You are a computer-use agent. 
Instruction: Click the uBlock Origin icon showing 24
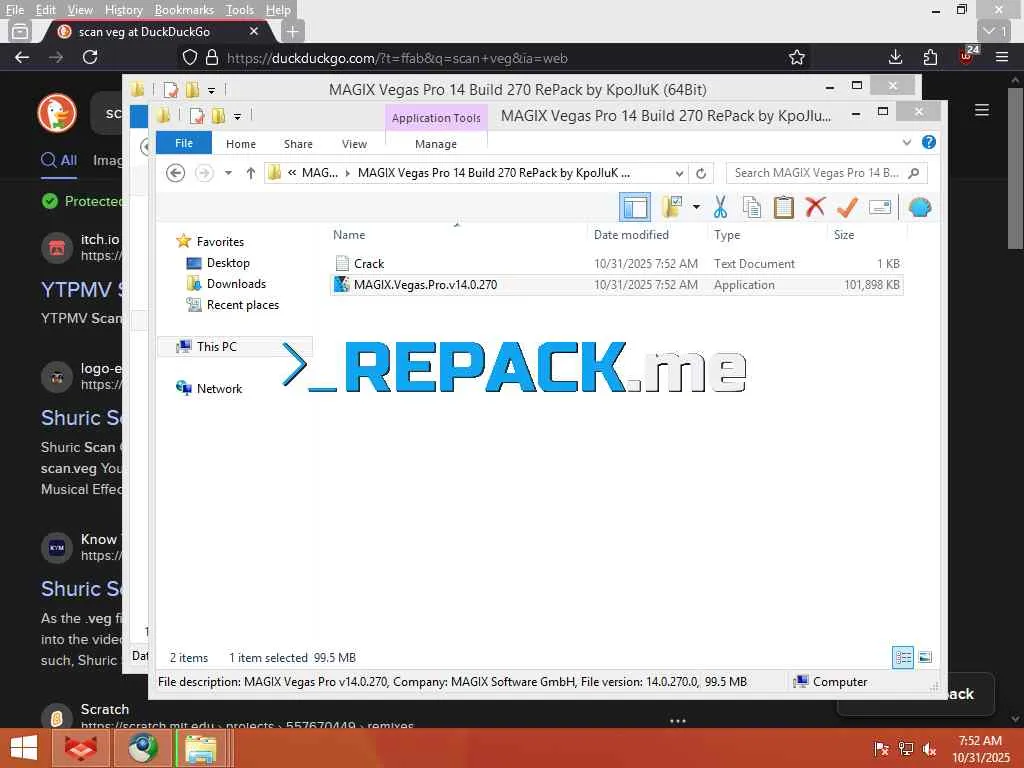click(x=967, y=56)
